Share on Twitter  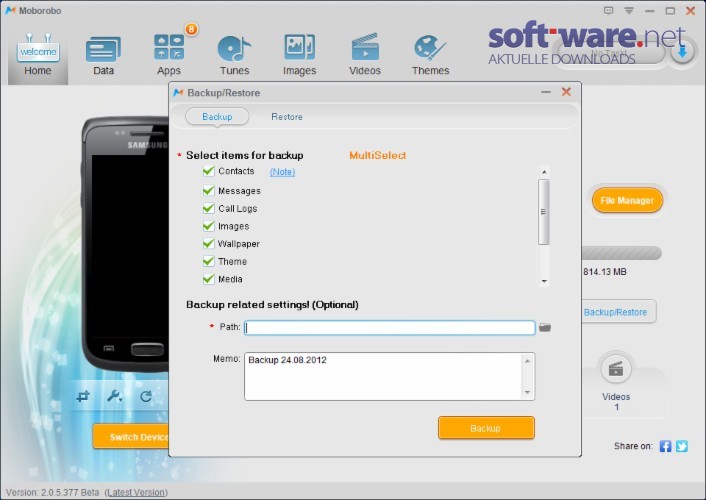click(x=681, y=446)
